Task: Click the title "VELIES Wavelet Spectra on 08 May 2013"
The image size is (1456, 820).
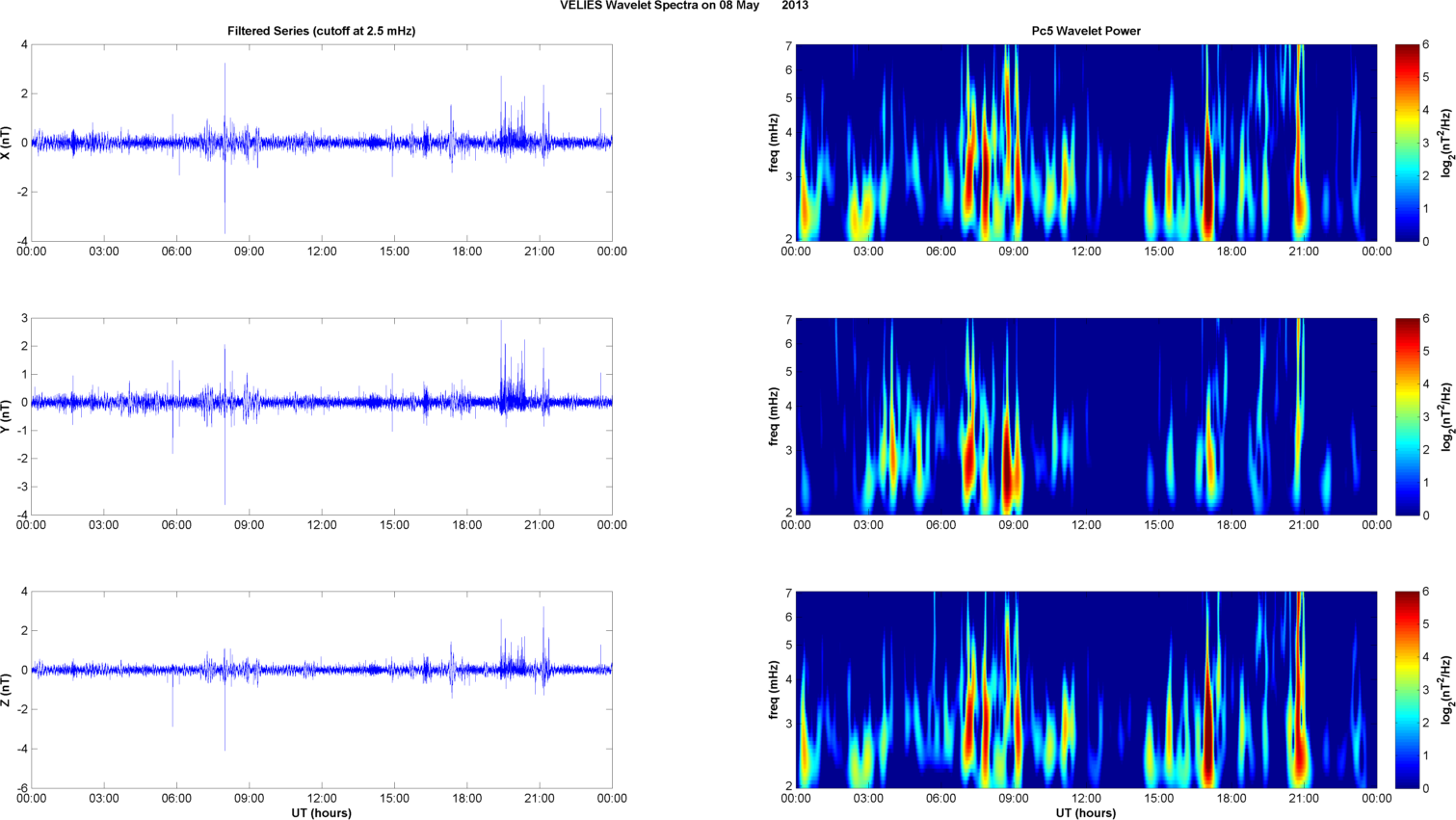Action: [x=684, y=6]
